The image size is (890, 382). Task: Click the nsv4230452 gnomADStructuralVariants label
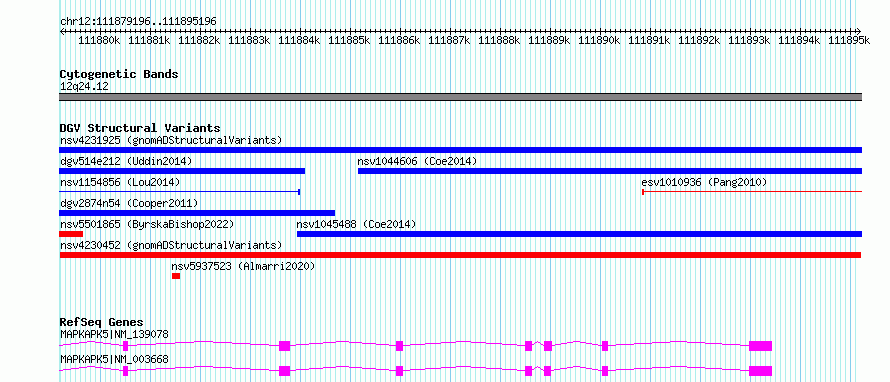tap(171, 245)
